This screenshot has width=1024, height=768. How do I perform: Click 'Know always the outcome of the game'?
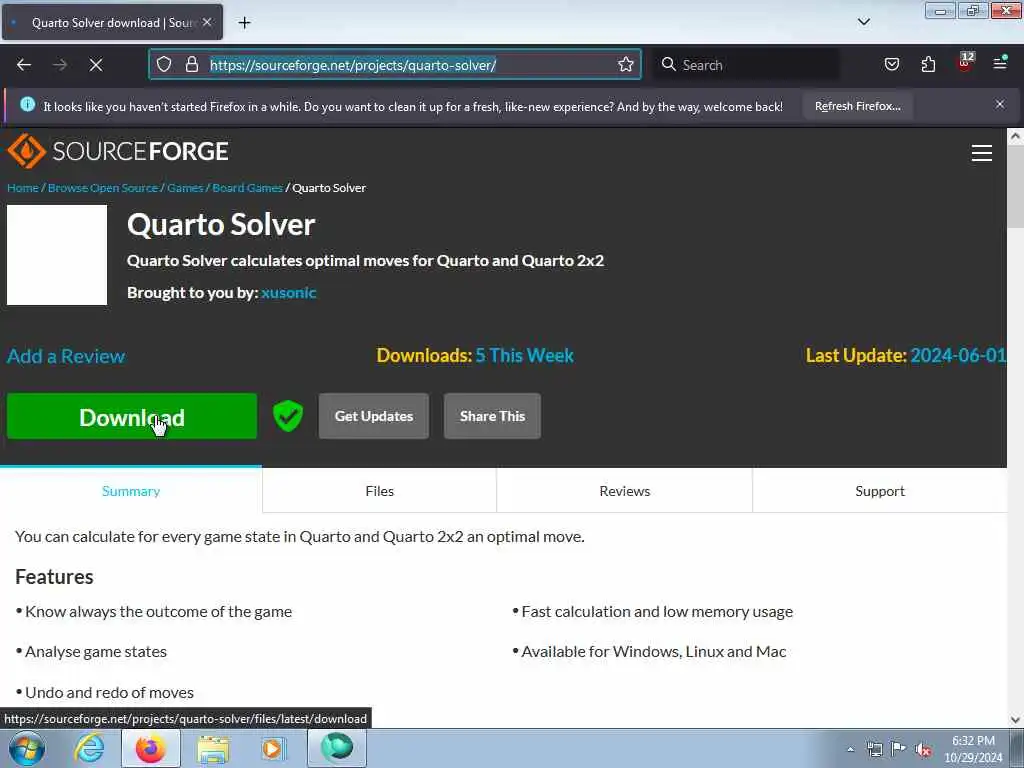(x=159, y=612)
